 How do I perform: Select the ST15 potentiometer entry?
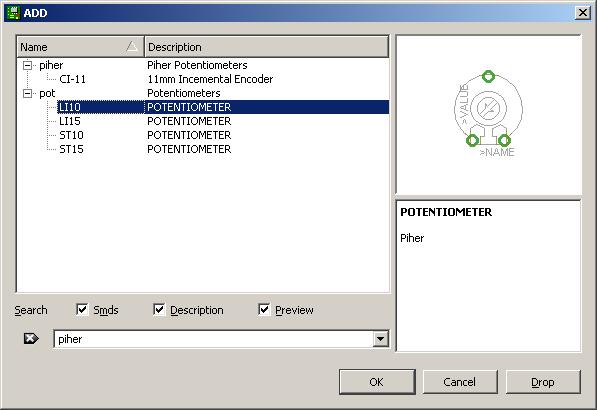(71, 149)
